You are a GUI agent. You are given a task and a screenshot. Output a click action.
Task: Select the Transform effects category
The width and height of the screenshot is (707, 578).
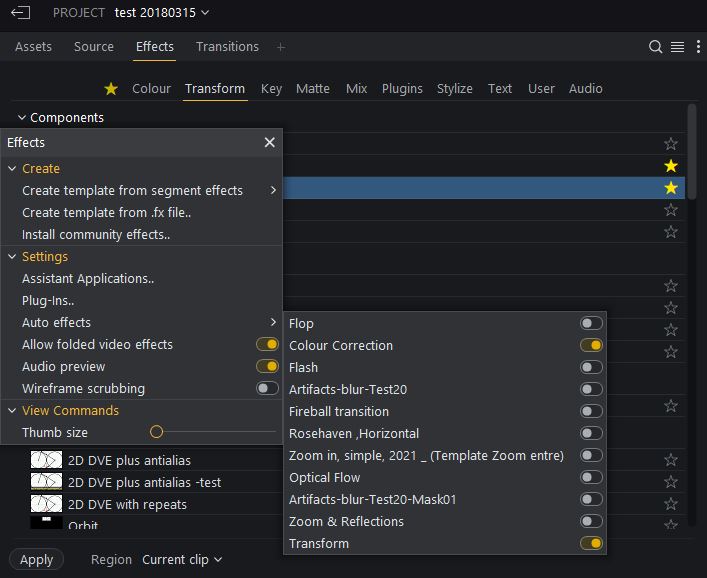[215, 88]
